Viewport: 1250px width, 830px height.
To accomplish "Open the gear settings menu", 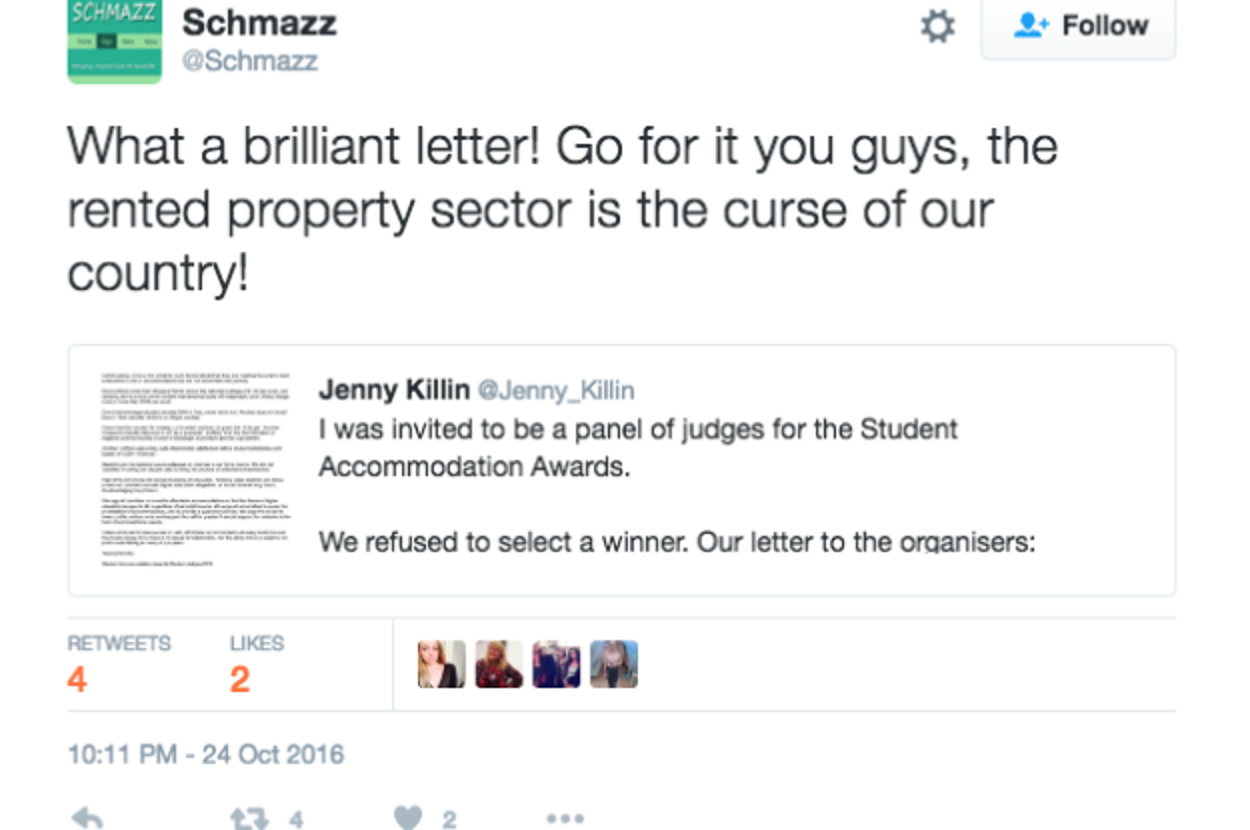I will pyautogui.click(x=937, y=27).
